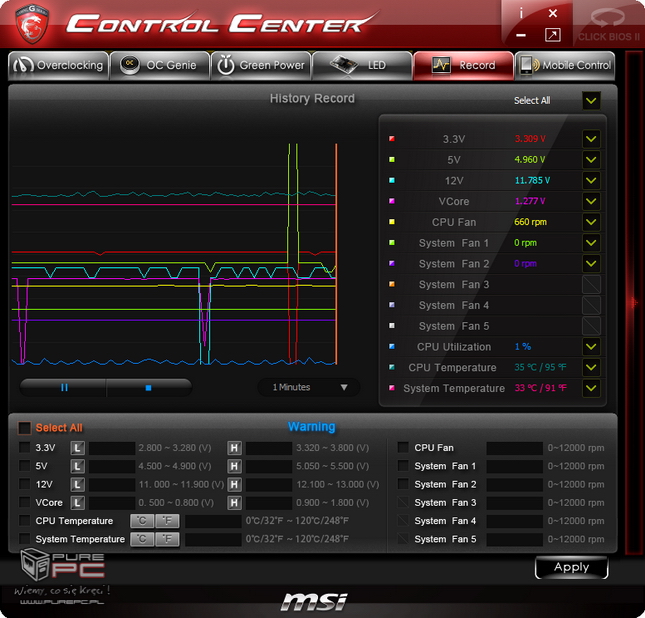Click the L low-limit icon for 12V
The width and height of the screenshot is (645, 618).
(x=77, y=484)
